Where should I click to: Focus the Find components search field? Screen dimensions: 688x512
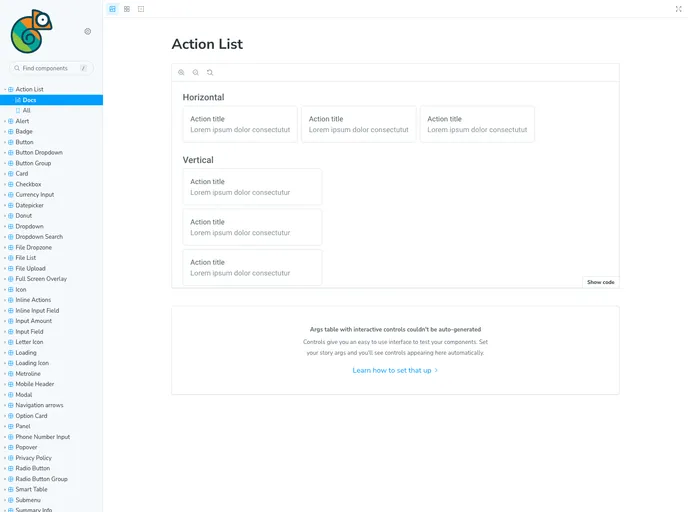[x=51, y=68]
